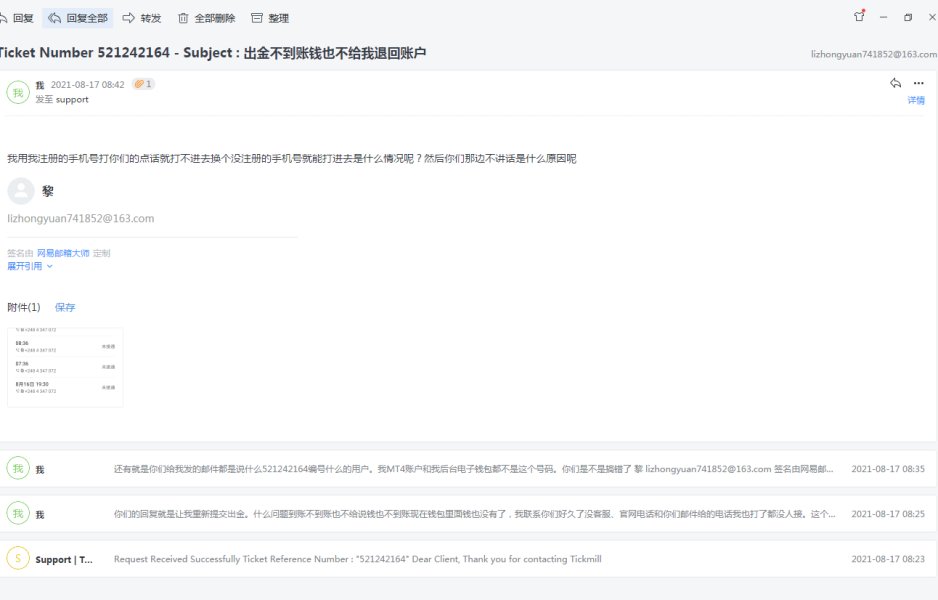Open message details (详情) link
938x600 pixels.
(x=916, y=100)
